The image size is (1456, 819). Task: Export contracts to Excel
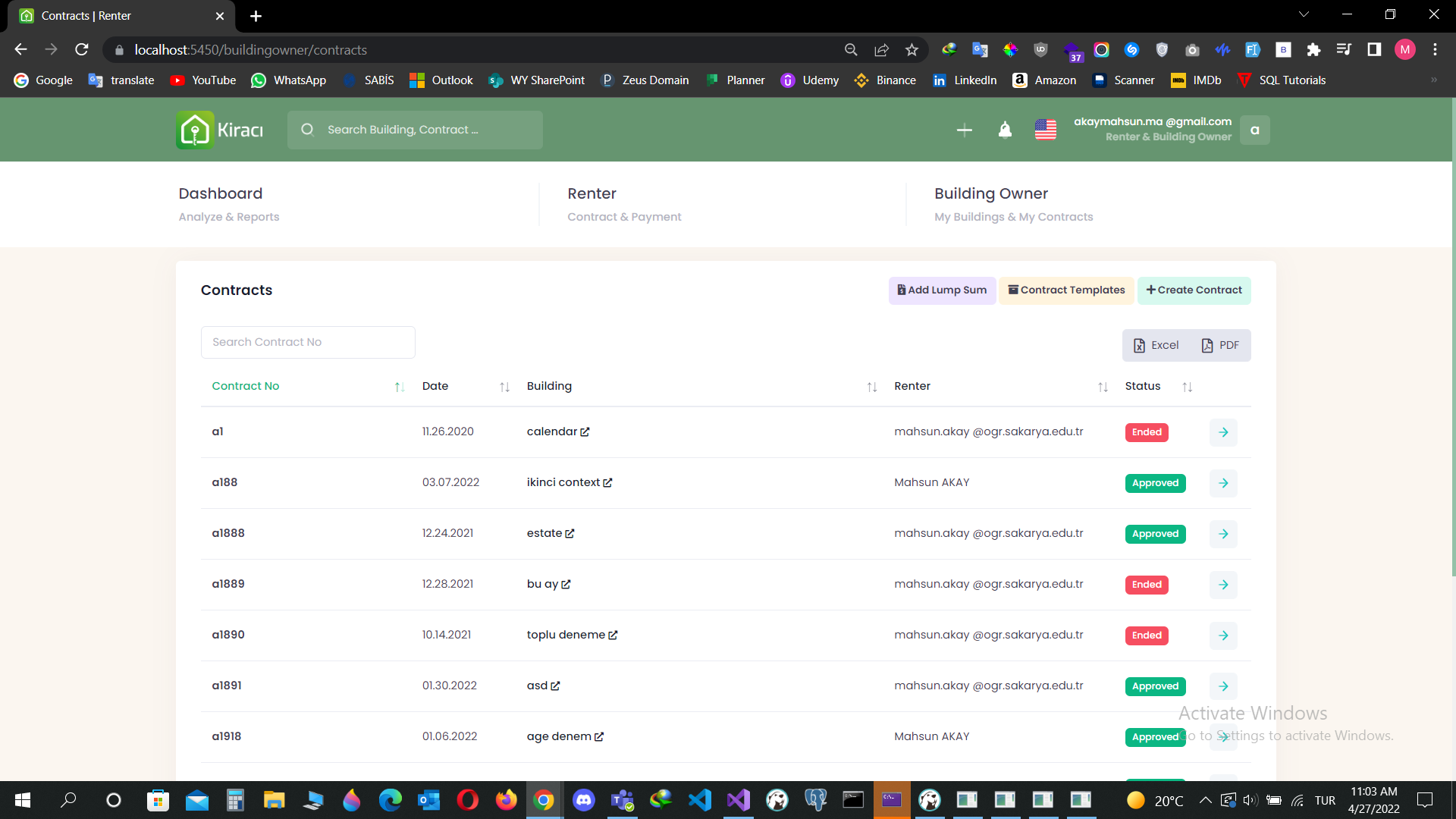pyautogui.click(x=1156, y=346)
